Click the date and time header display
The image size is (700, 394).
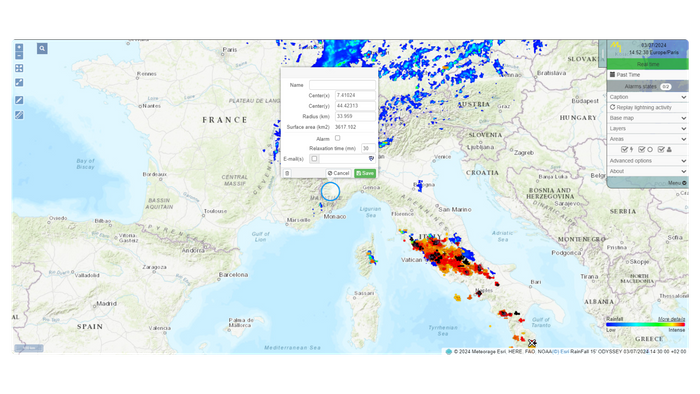point(654,49)
